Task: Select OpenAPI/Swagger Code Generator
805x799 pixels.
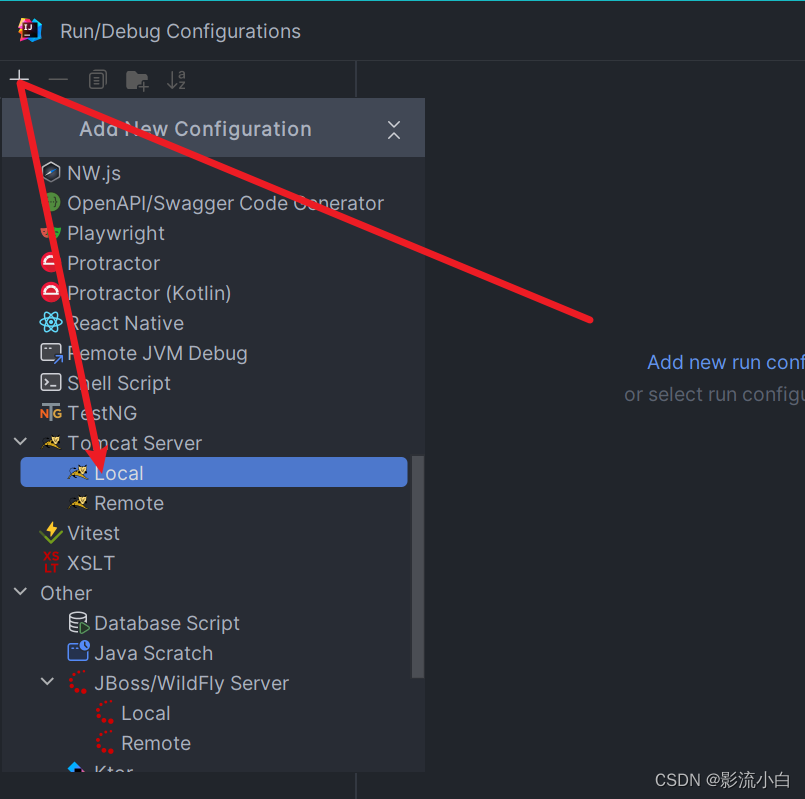Action: (x=225, y=202)
